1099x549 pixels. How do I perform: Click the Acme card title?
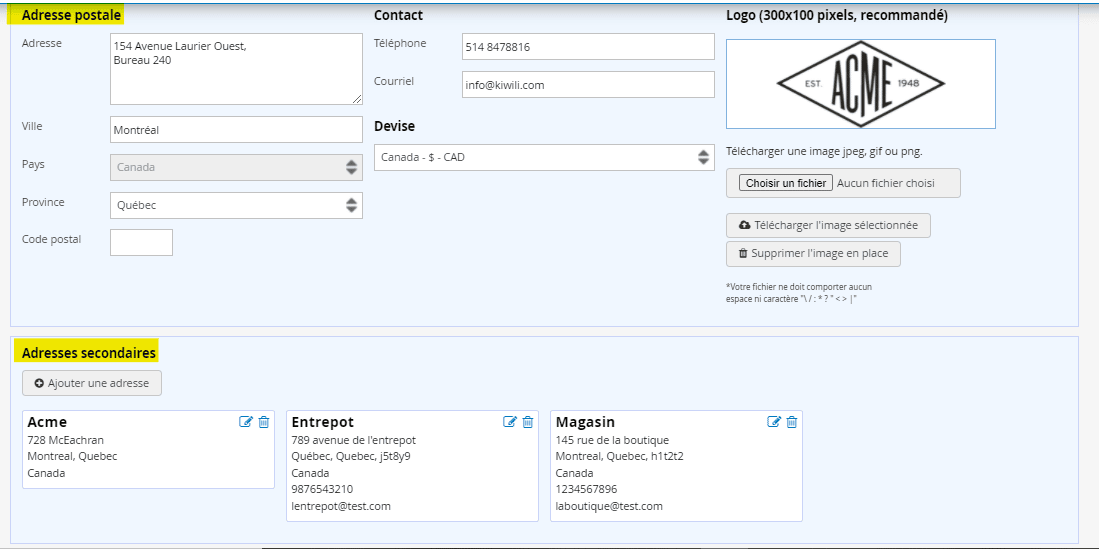pyautogui.click(x=47, y=422)
